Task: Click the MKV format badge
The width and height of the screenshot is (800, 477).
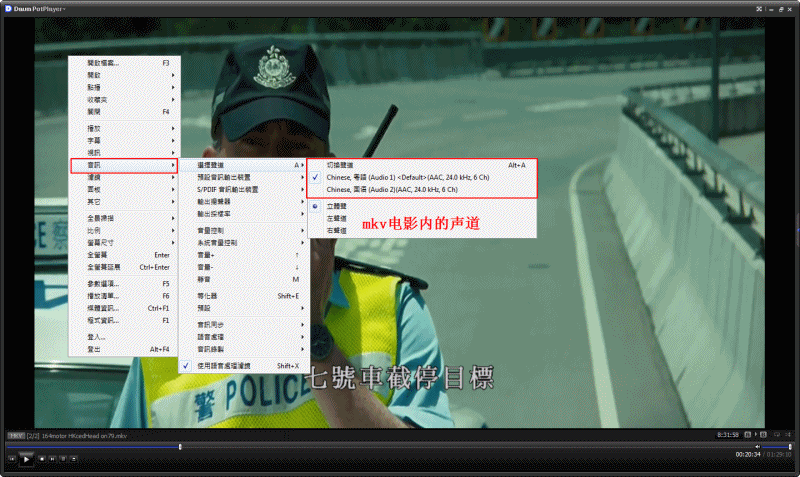Action: 16,436
